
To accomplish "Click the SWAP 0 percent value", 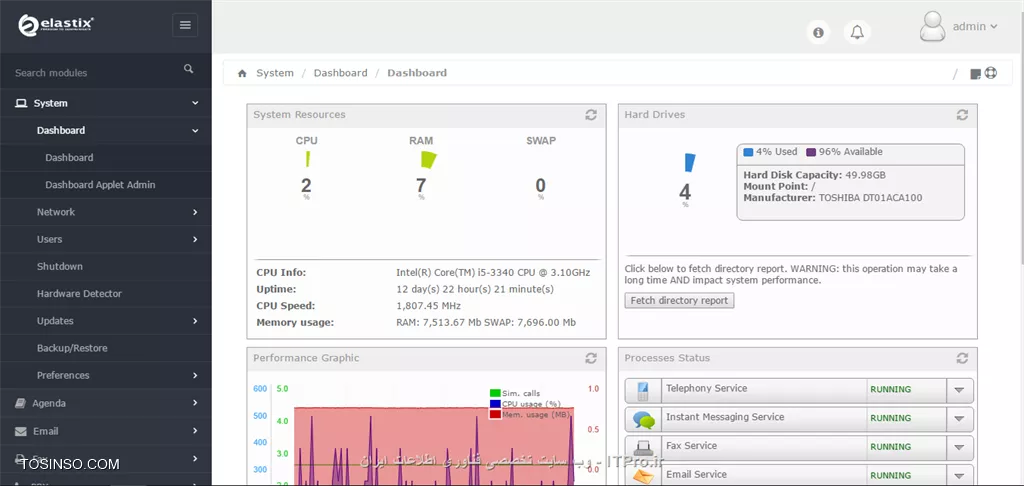I will (541, 186).
